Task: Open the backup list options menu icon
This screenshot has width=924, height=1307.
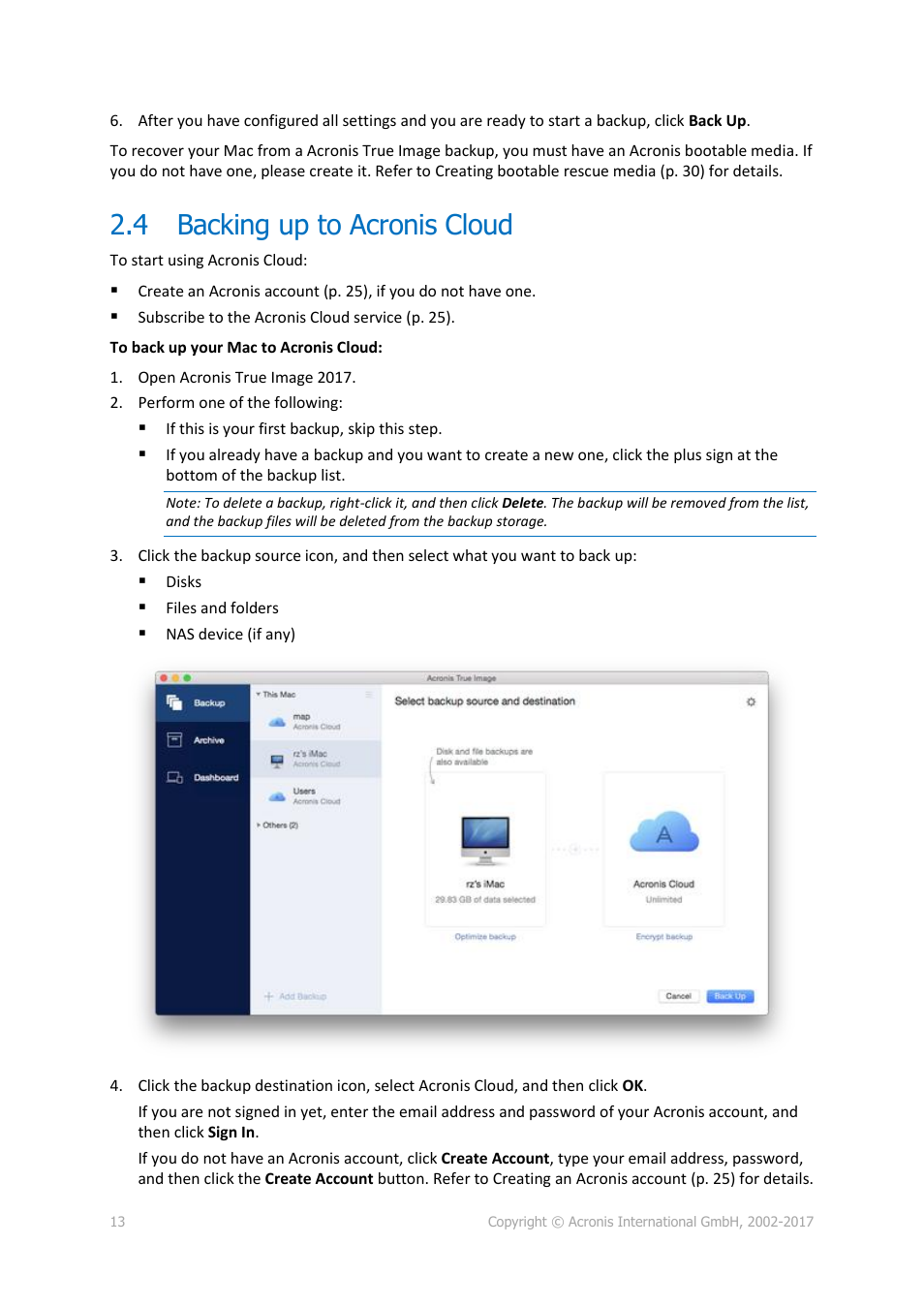Action: click(x=369, y=695)
